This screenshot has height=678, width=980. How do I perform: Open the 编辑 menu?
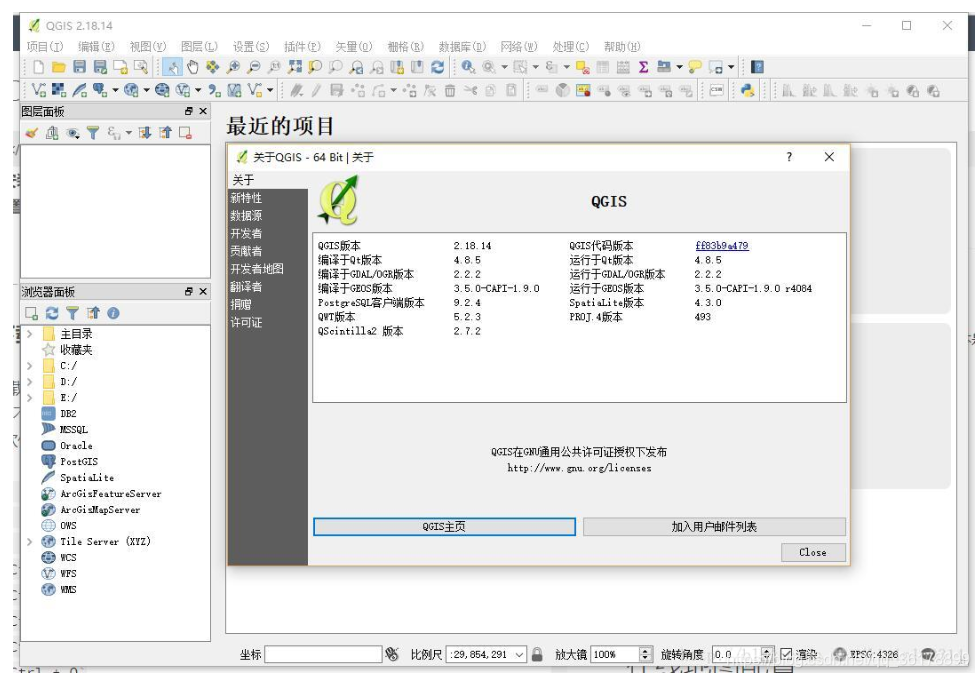coord(96,46)
